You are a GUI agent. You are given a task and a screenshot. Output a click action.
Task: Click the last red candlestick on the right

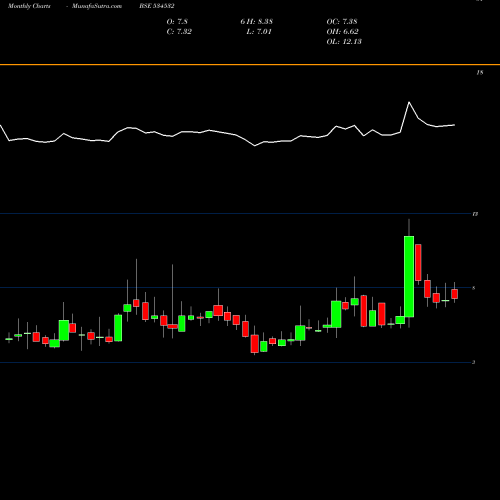(454, 294)
